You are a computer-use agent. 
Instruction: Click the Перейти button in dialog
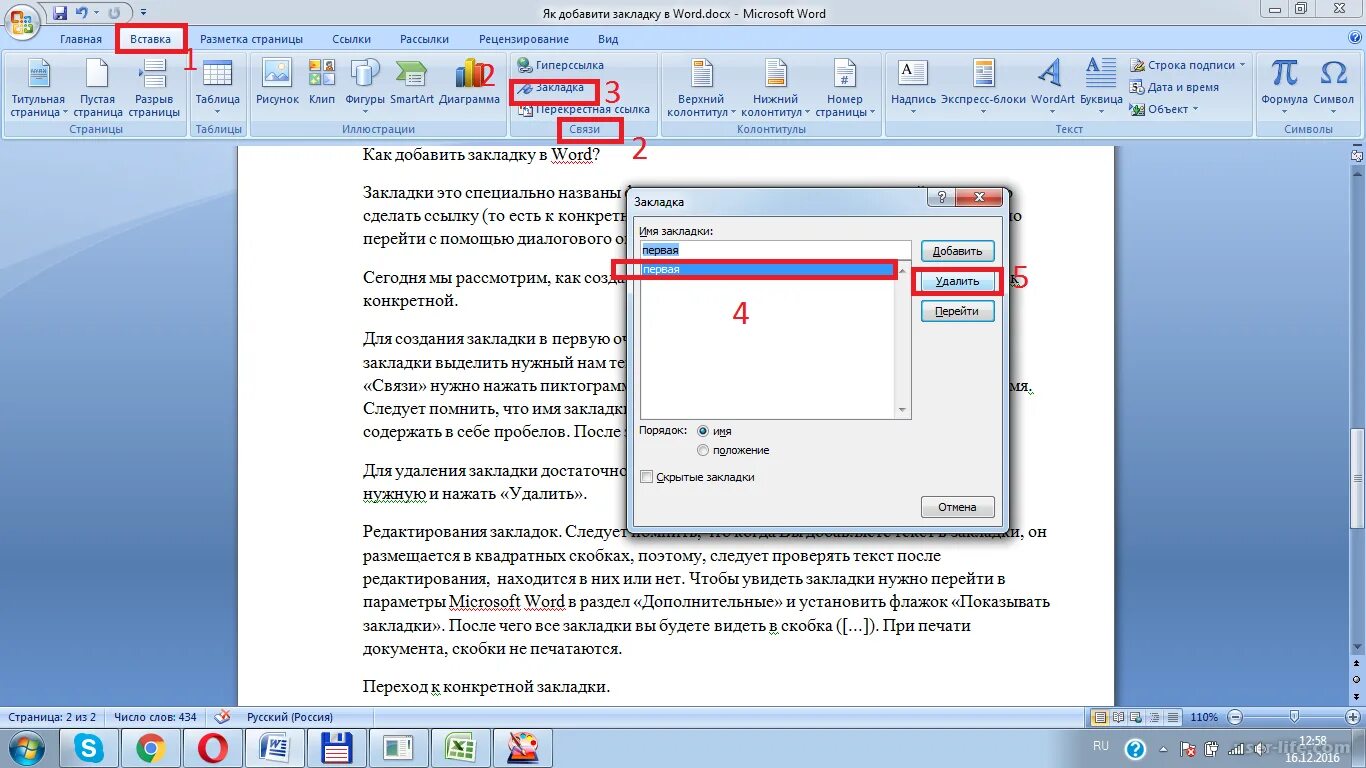pos(957,311)
